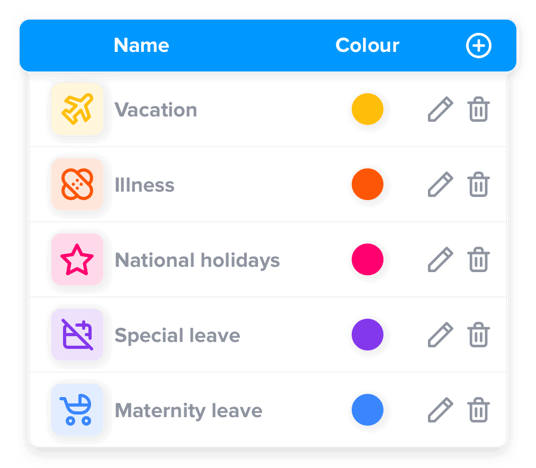Click the orange bandage Illness icon

coord(77,184)
